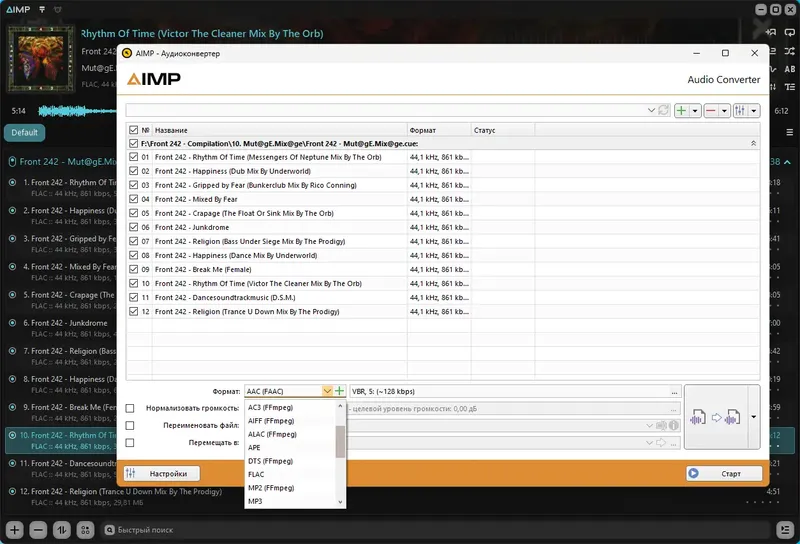
Task: Click the grid misc button in AIMP bottom bar
Action: [x=85, y=530]
